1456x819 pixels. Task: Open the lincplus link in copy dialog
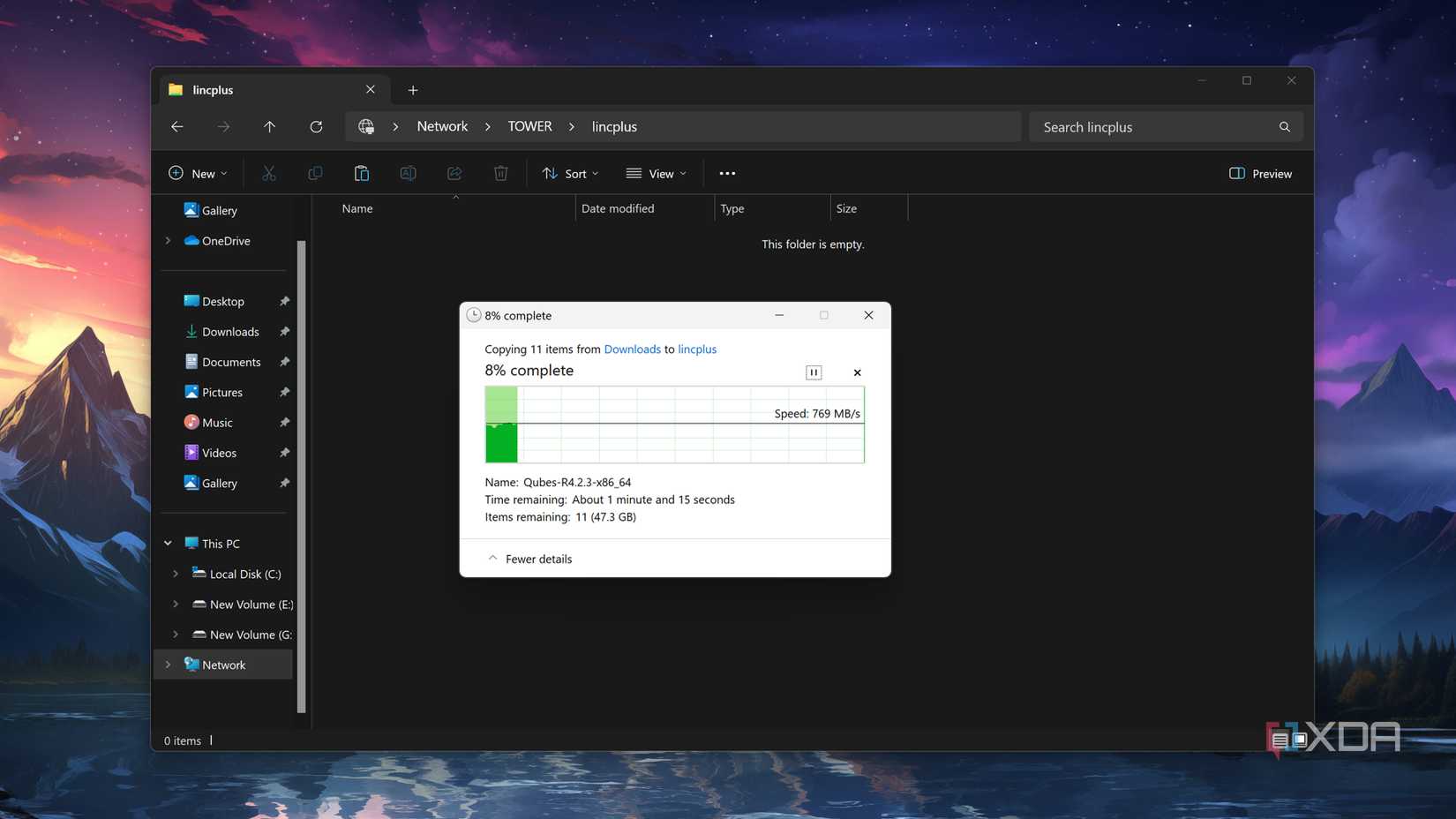point(697,349)
